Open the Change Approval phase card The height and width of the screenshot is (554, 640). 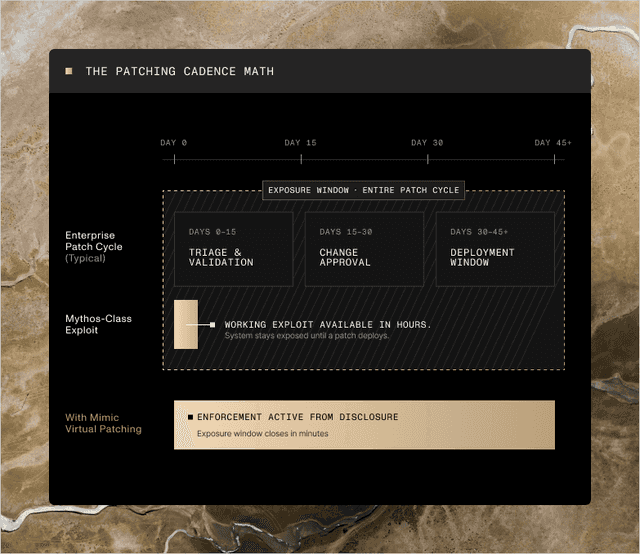(364, 249)
